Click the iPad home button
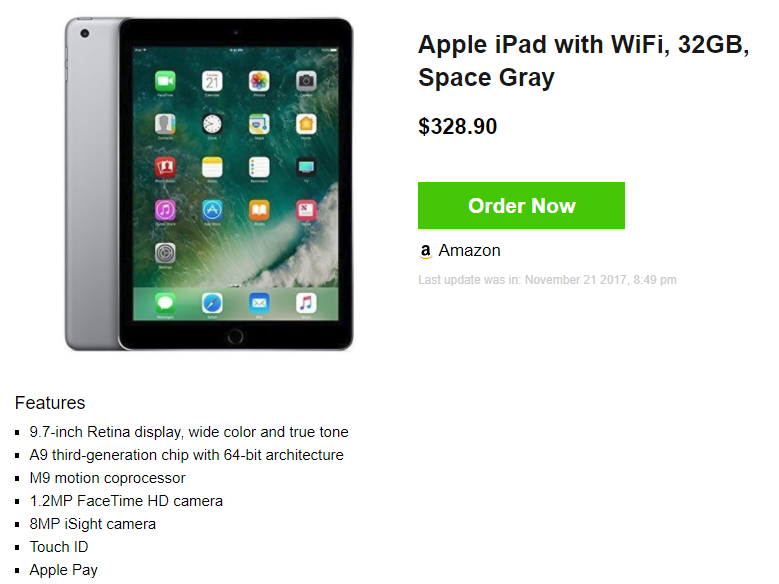779x584 pixels. point(235,336)
